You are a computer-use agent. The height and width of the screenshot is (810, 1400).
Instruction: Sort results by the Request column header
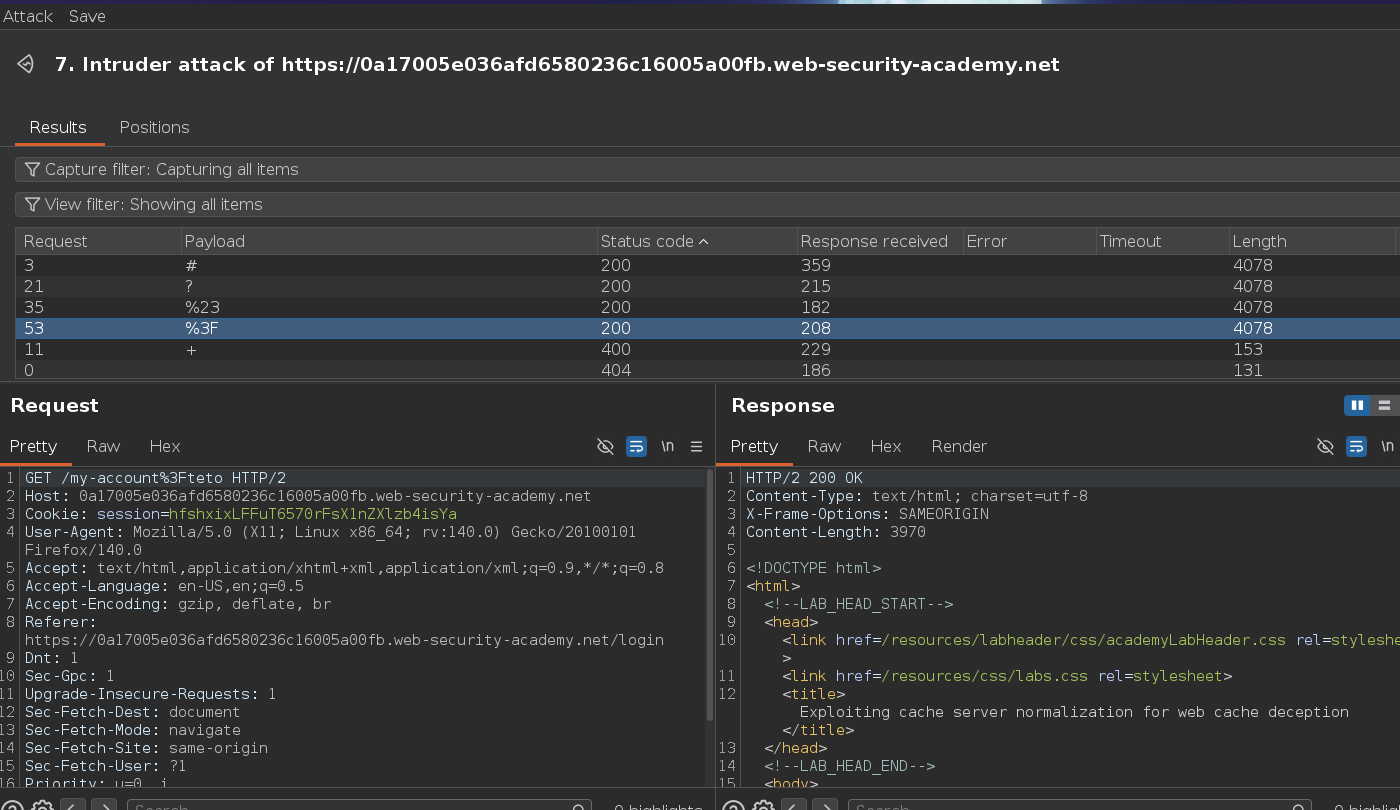[x=98, y=241]
